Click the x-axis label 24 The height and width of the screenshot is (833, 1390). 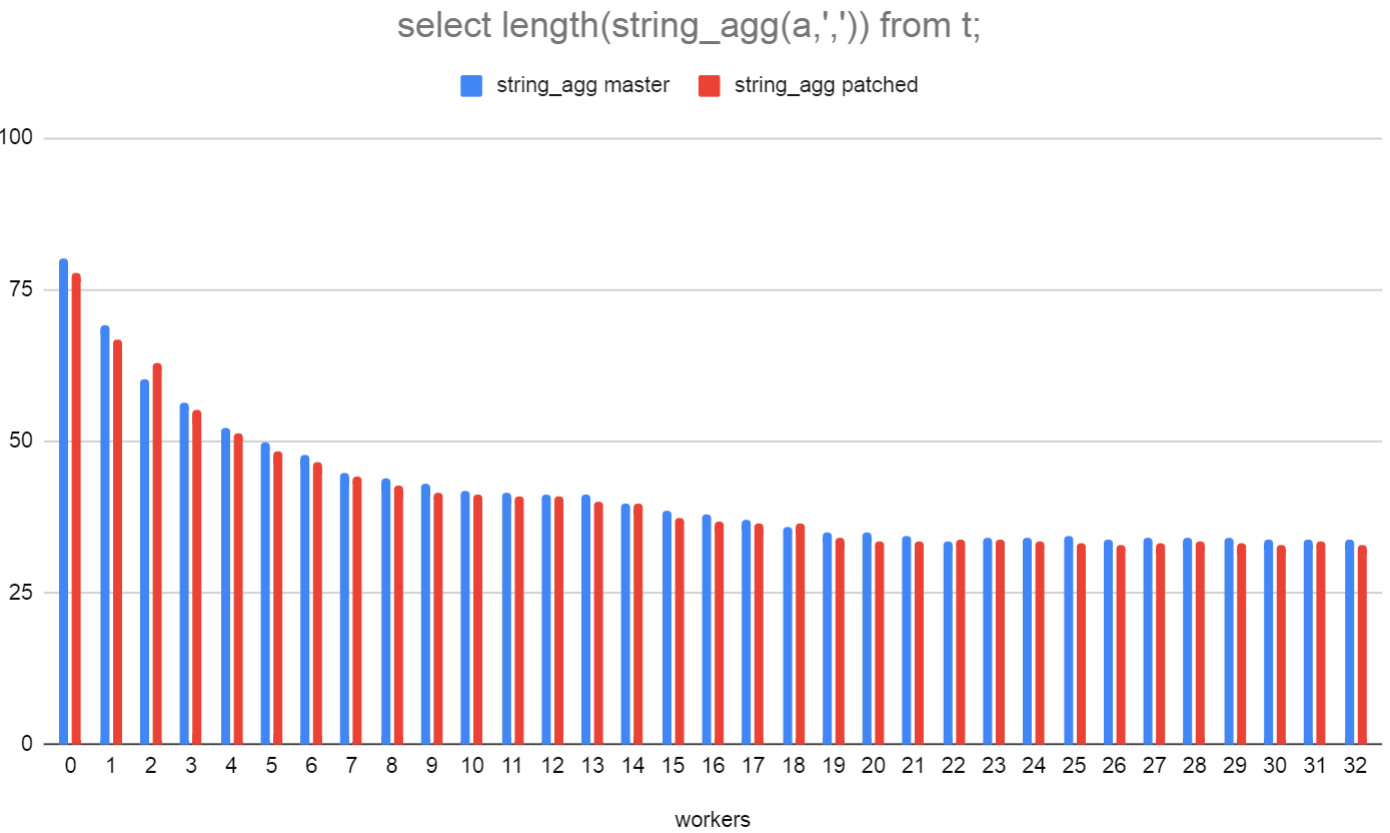(x=1034, y=767)
